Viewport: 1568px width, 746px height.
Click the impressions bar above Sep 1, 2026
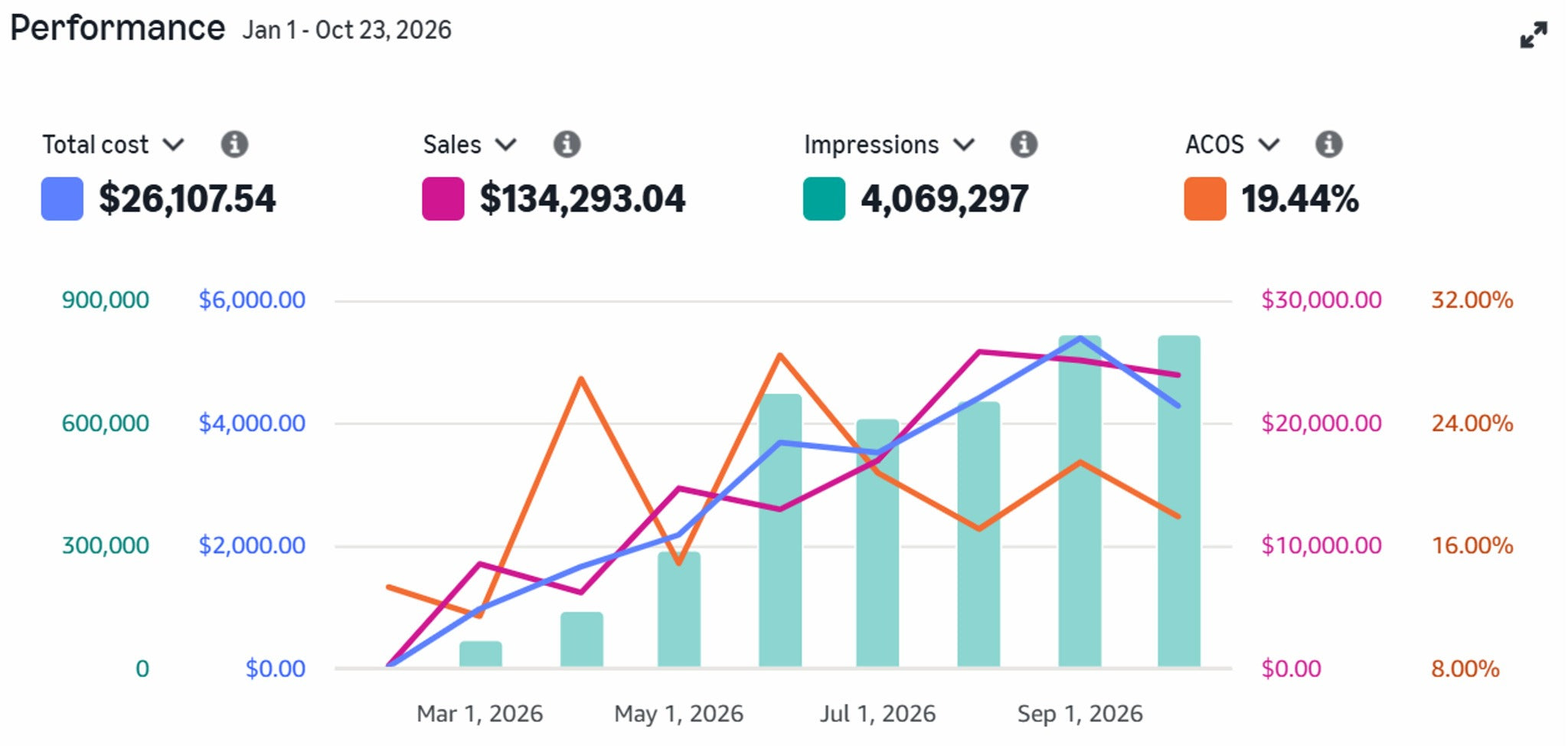point(1080,501)
